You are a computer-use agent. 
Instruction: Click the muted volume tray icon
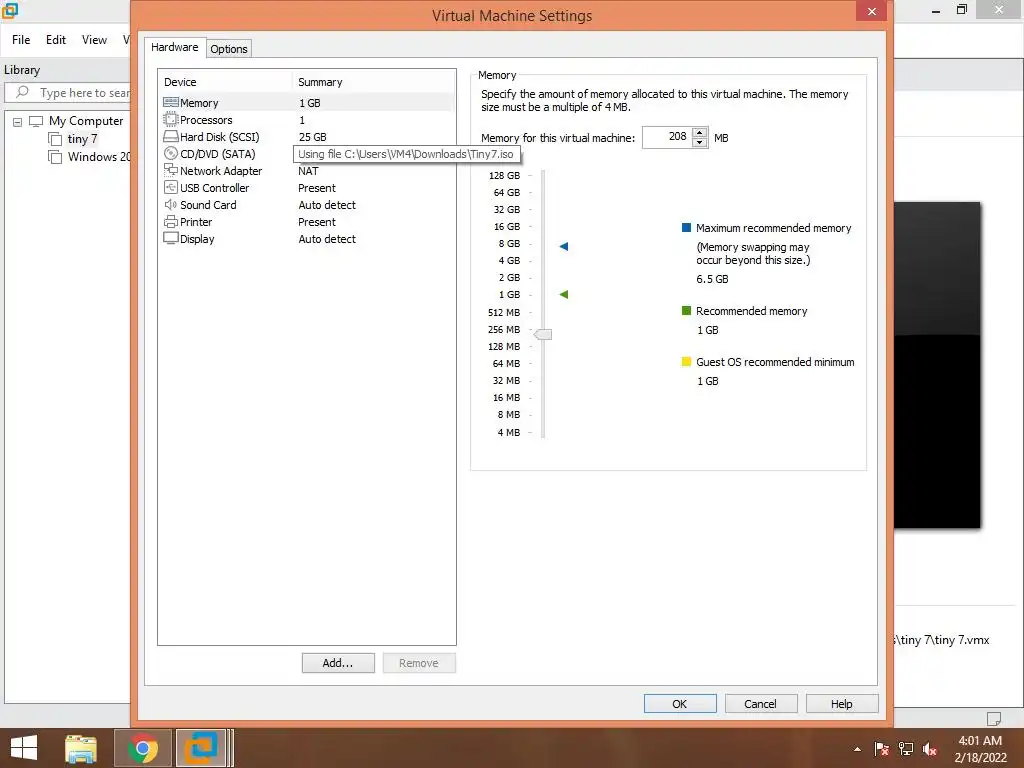point(930,749)
